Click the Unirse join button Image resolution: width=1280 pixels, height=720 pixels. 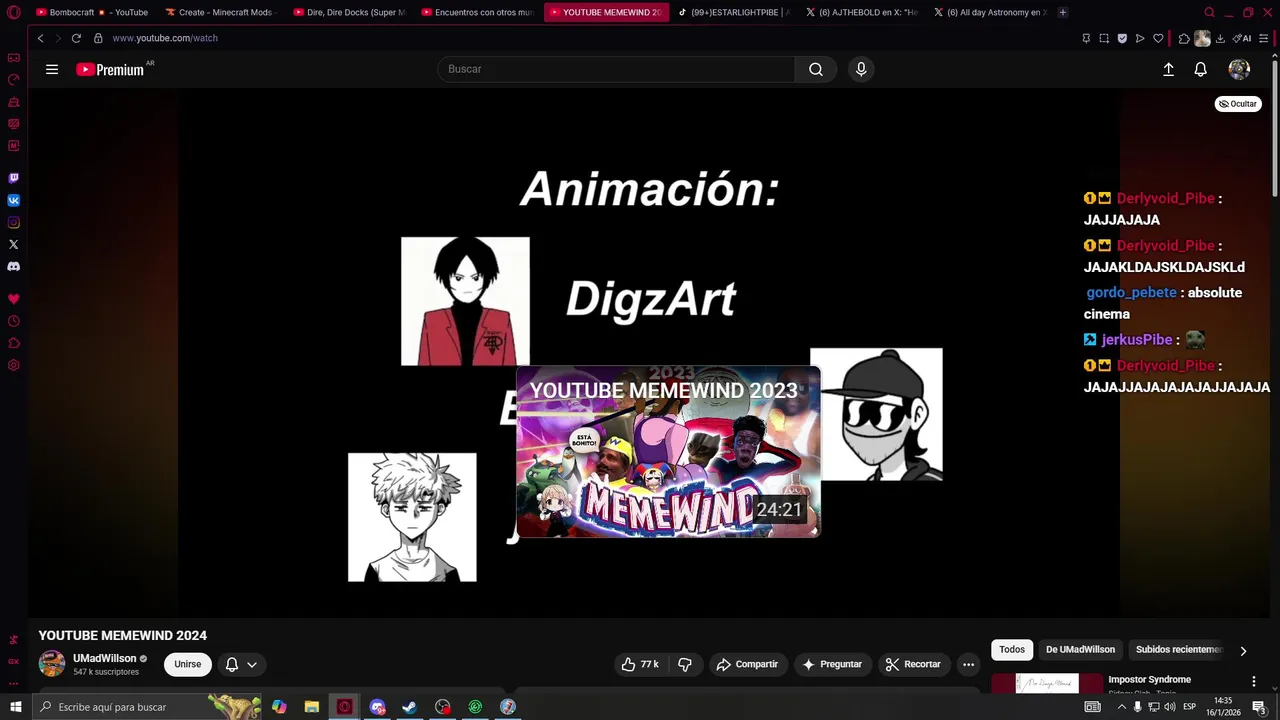tap(188, 664)
